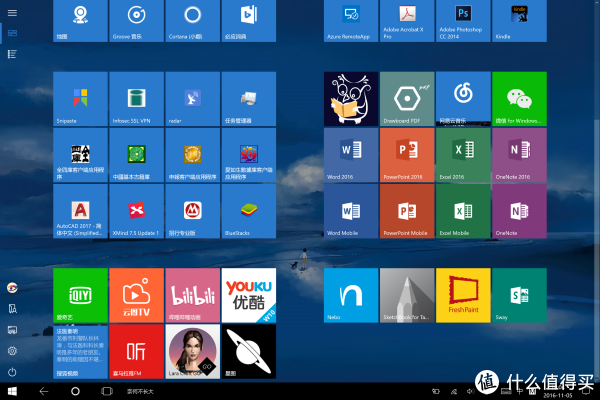600x400 pixels.
Task: Click the volume speaker tray icon
Action: click(x=470, y=391)
